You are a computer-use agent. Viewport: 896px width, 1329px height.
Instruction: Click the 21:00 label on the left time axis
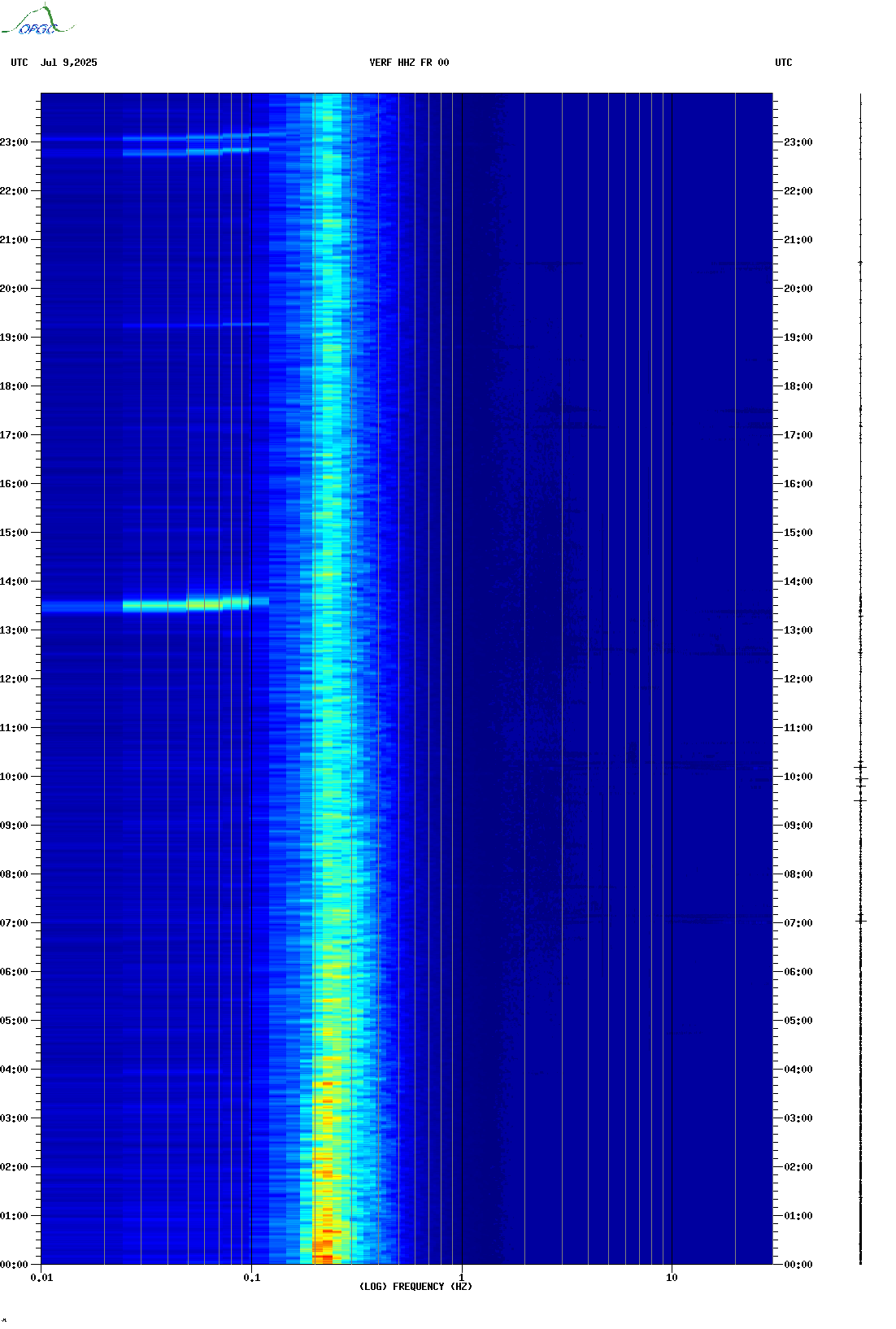click(x=14, y=240)
